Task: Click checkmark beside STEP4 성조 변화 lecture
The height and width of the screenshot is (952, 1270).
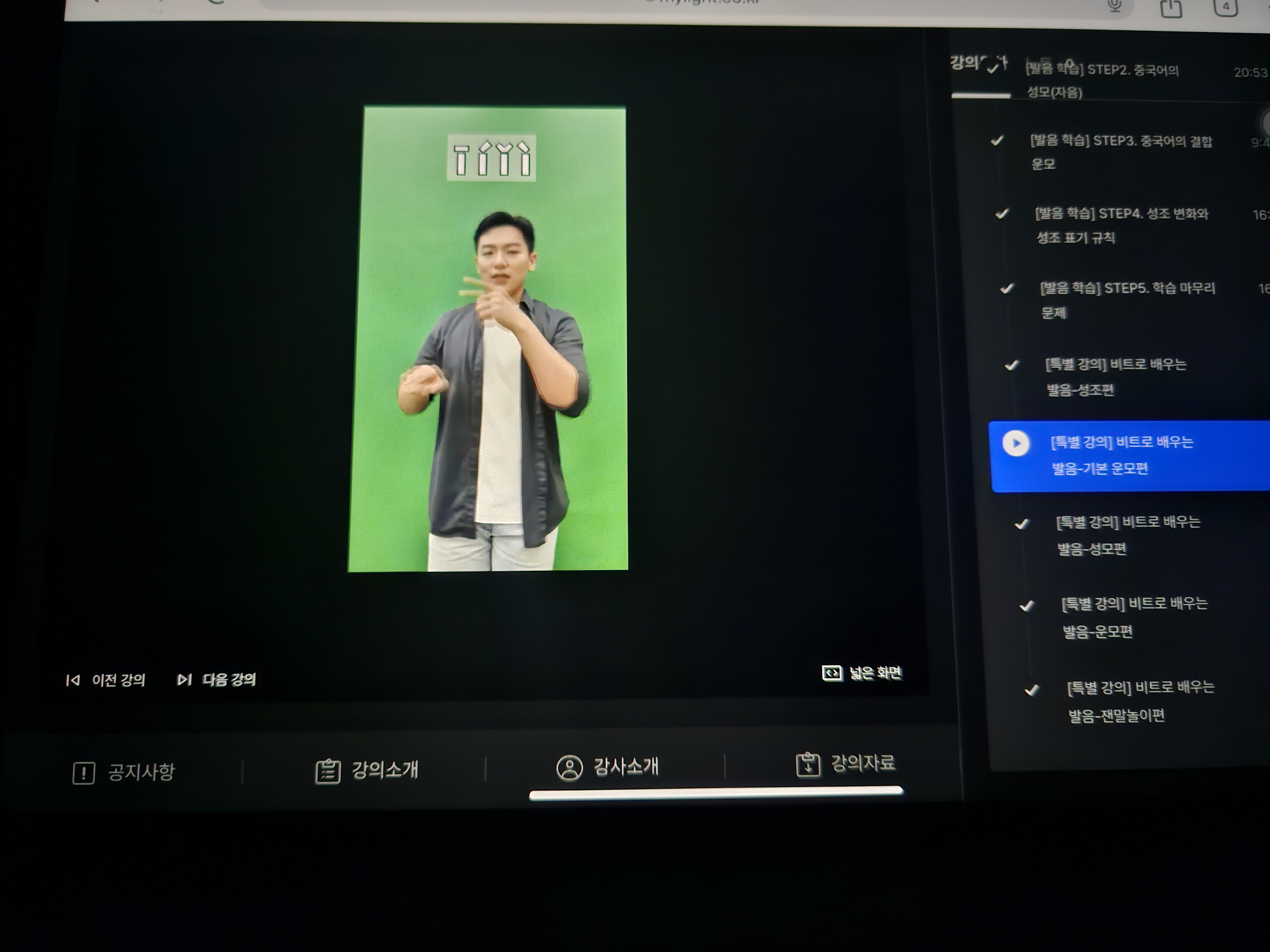Action: pyautogui.click(x=1002, y=214)
